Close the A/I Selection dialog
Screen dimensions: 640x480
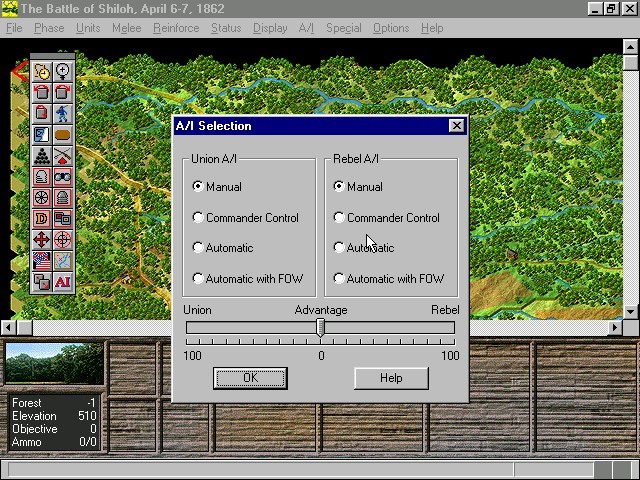pyautogui.click(x=456, y=126)
